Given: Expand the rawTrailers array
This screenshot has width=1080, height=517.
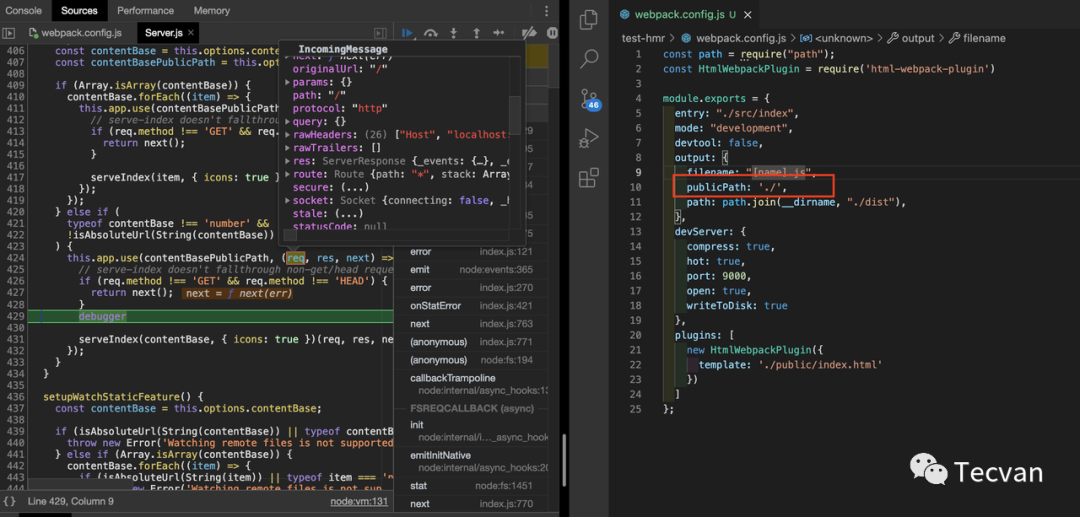Looking at the screenshot, I should pyautogui.click(x=288, y=147).
